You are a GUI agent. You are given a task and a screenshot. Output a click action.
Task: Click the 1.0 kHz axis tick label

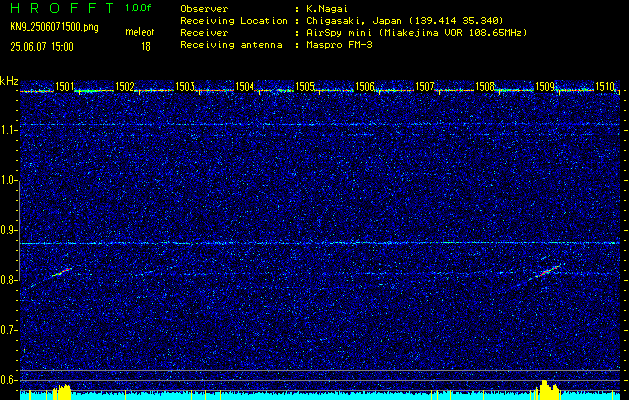coord(9,180)
